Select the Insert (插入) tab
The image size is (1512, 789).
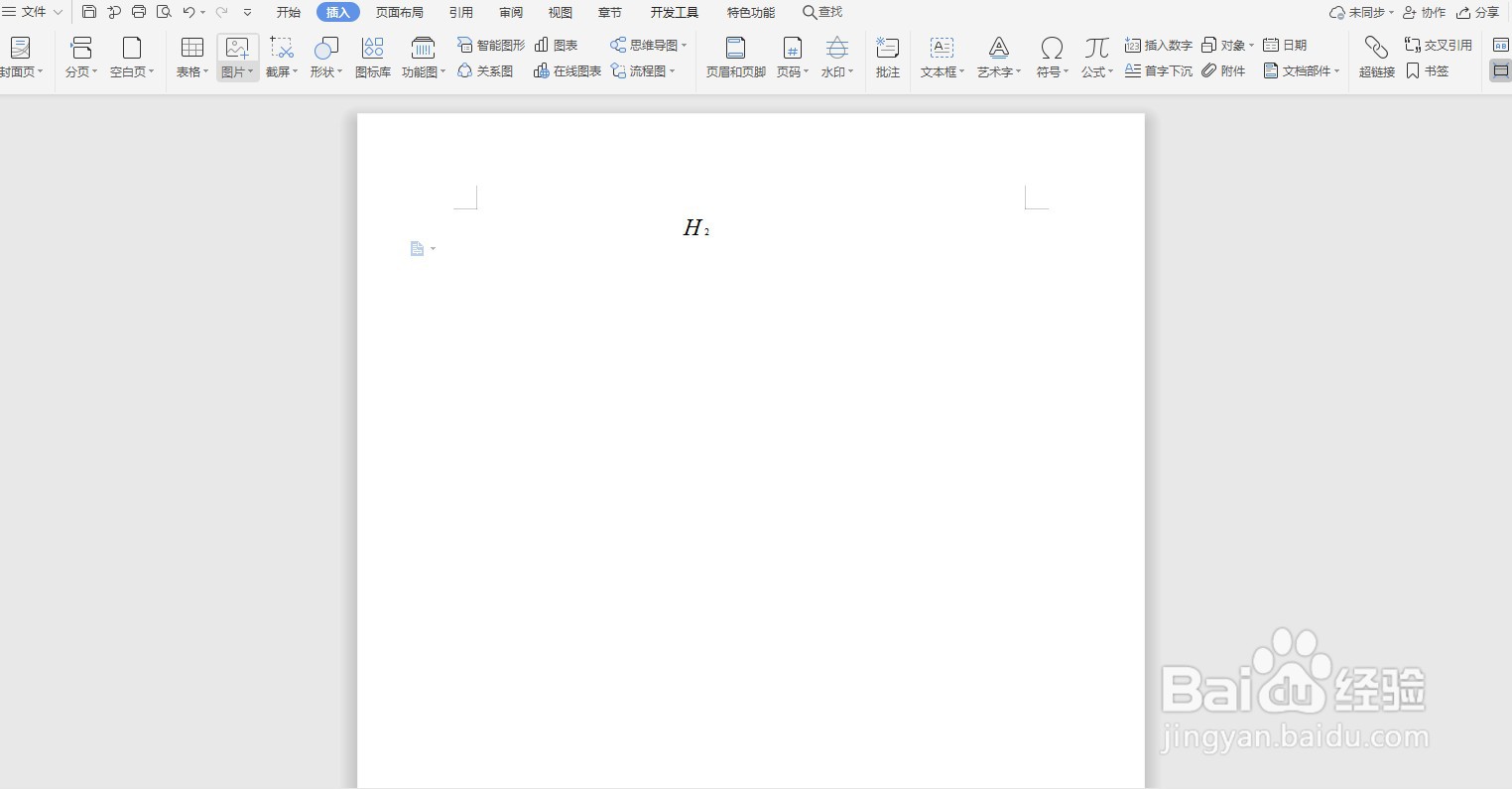coord(338,12)
